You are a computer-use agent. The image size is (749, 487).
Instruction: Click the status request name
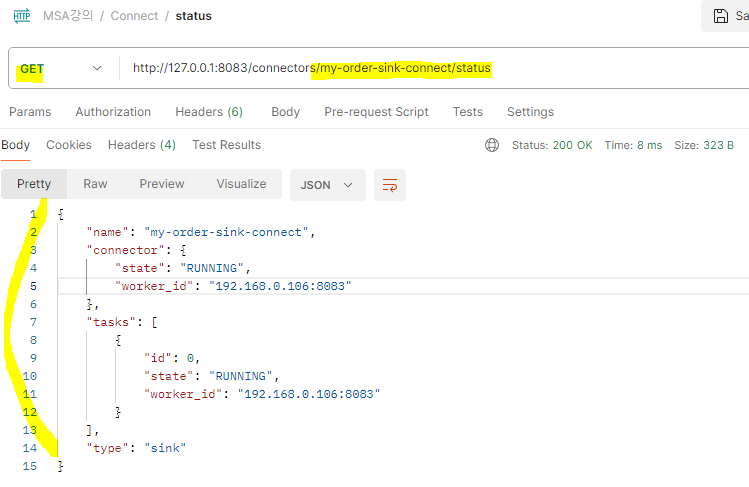point(193,16)
